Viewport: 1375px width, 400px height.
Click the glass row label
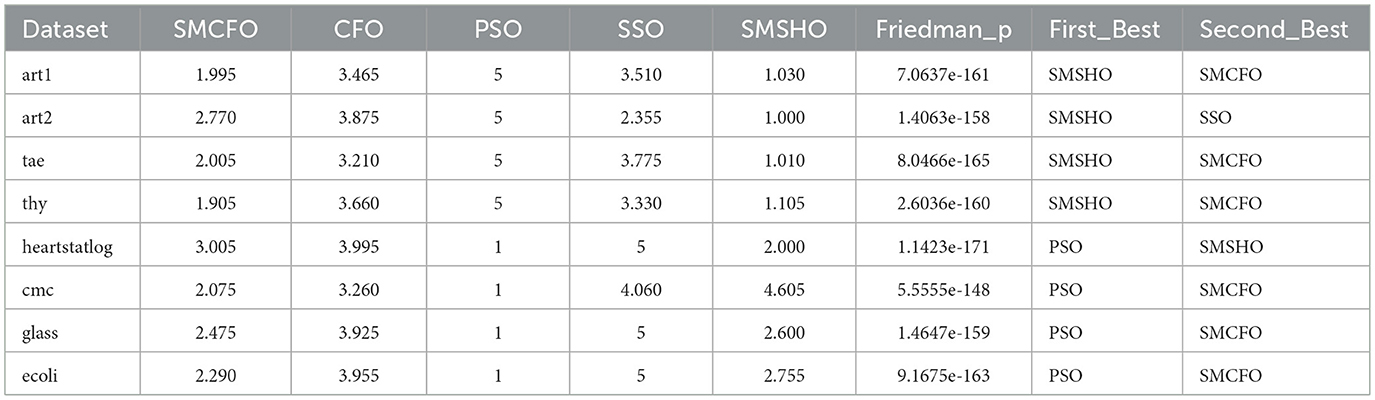[41, 332]
